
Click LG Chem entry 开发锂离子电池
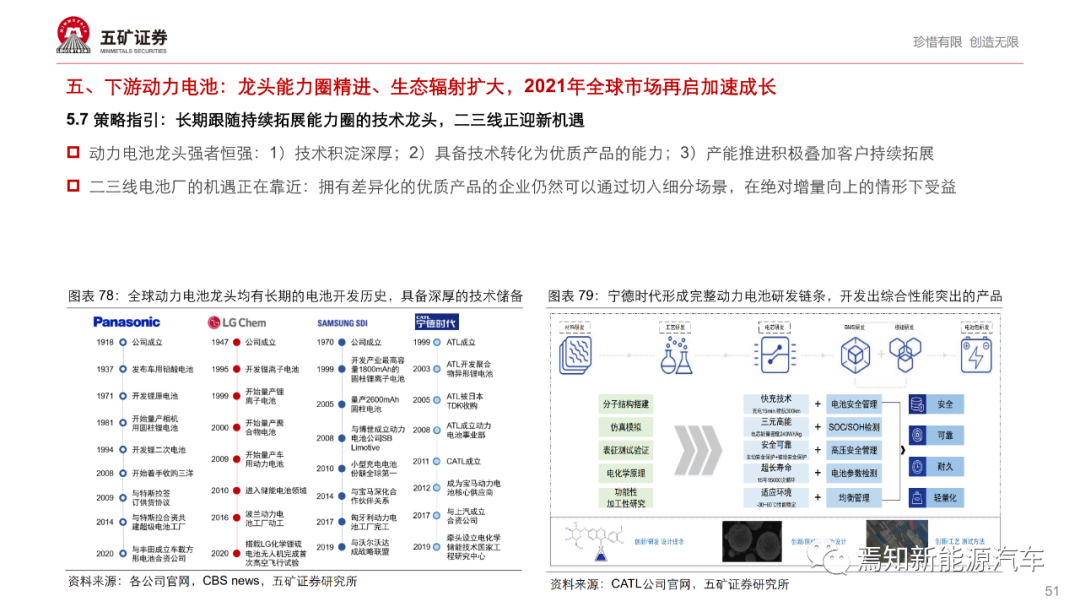tap(272, 369)
